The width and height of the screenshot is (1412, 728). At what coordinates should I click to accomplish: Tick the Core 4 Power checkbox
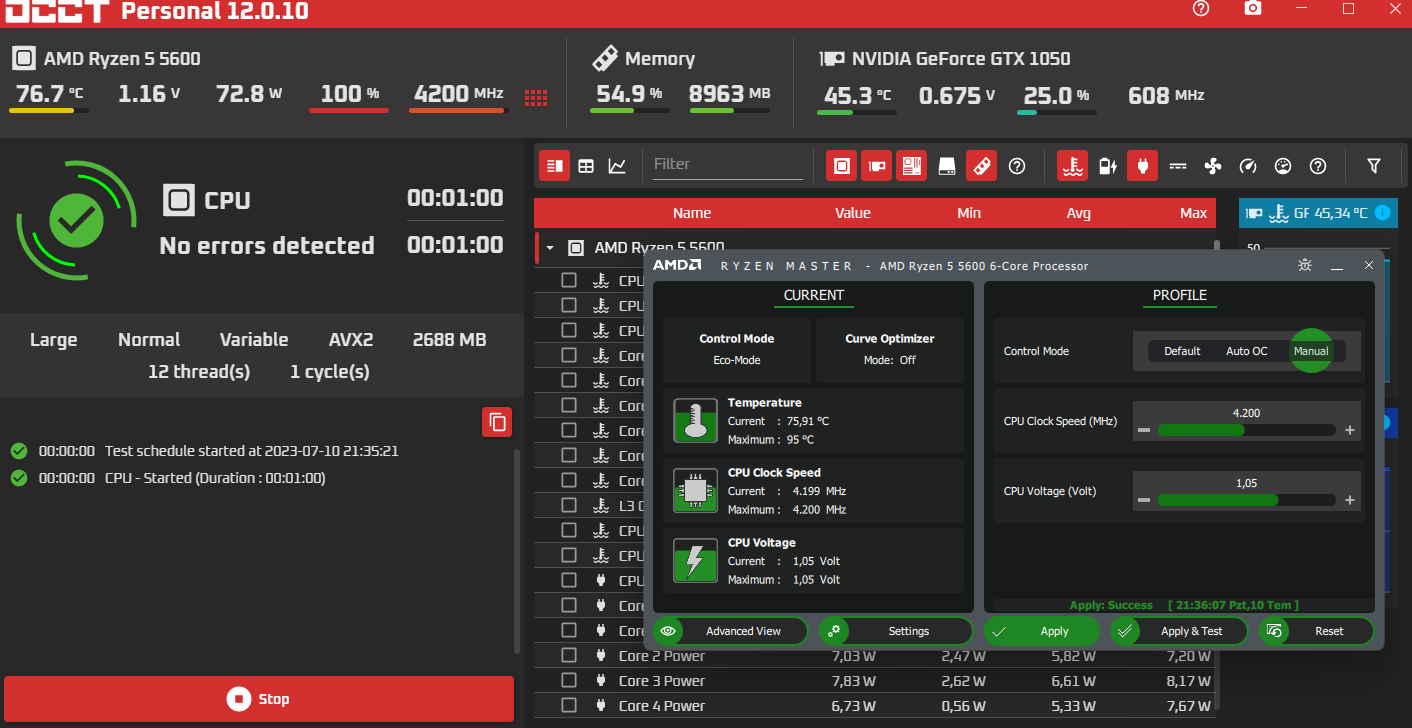569,705
